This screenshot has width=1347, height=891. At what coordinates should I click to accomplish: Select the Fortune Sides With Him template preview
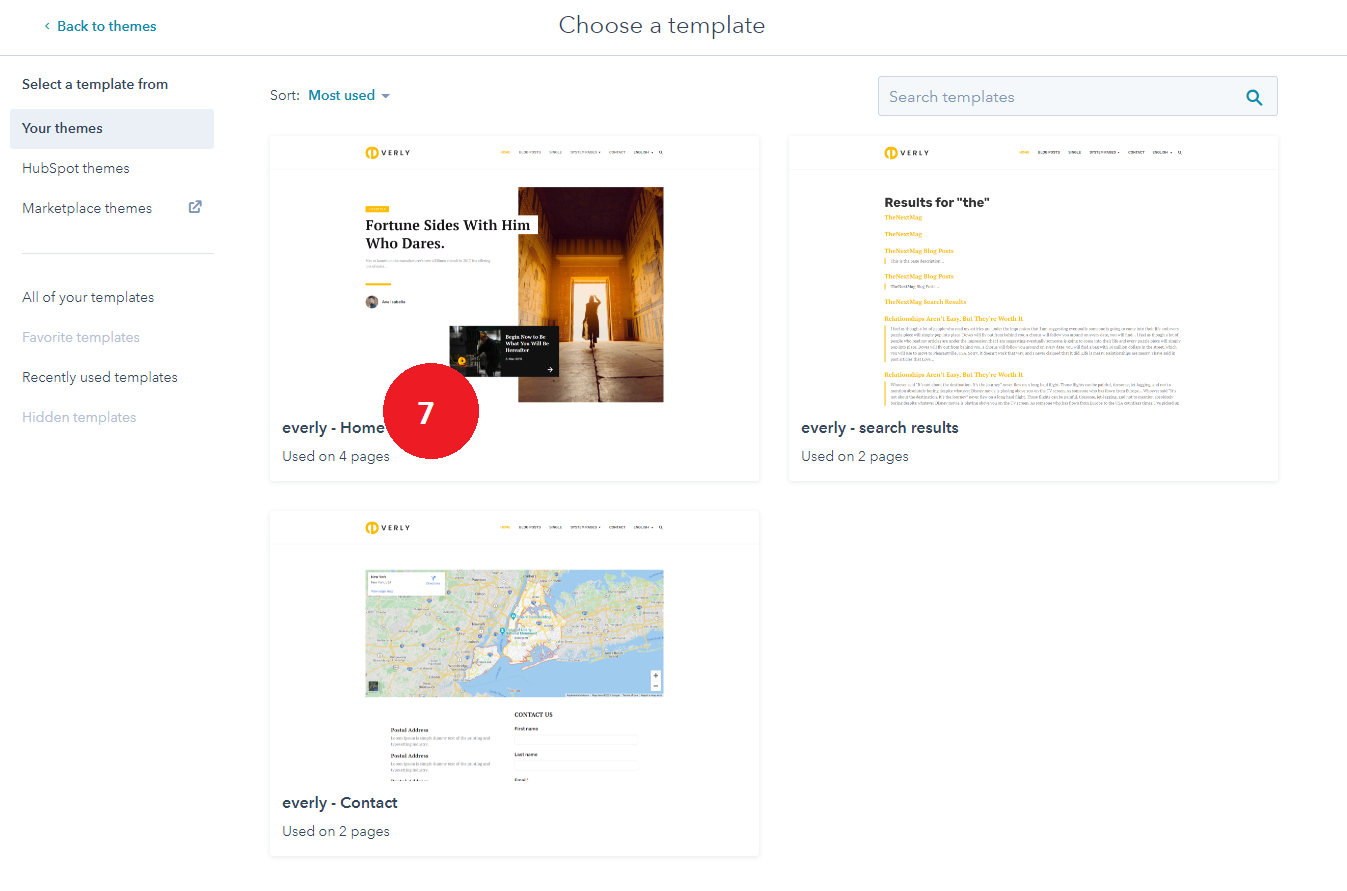coord(514,271)
